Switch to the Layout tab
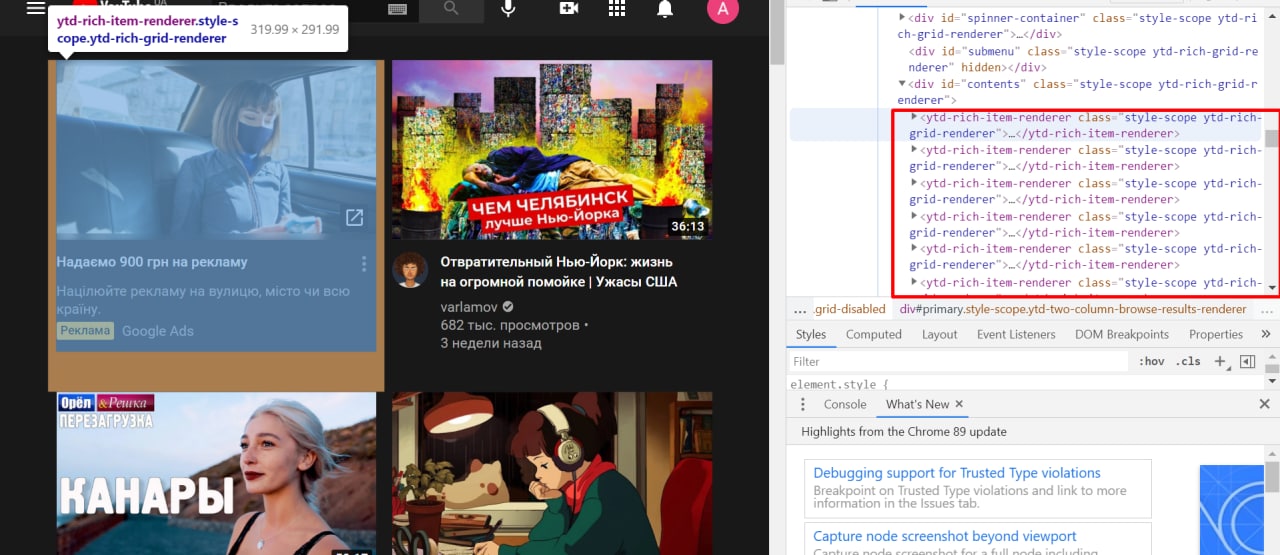Screen dimensions: 1280x555 click(x=939, y=334)
